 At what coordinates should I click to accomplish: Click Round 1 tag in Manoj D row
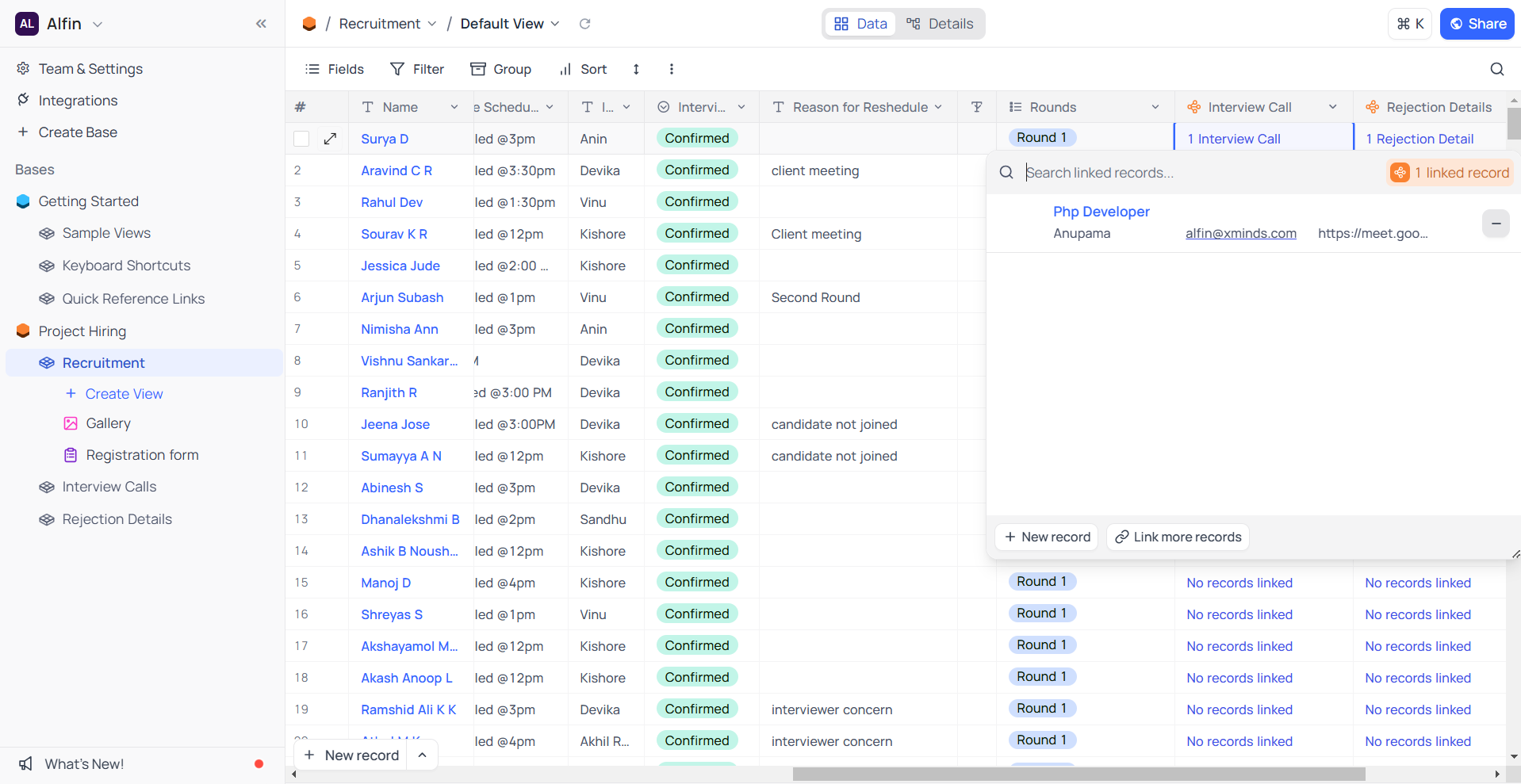[1042, 581]
